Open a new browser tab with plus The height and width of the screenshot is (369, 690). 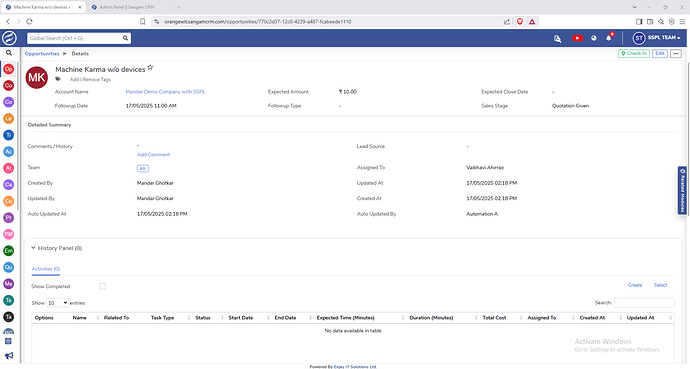click(179, 7)
